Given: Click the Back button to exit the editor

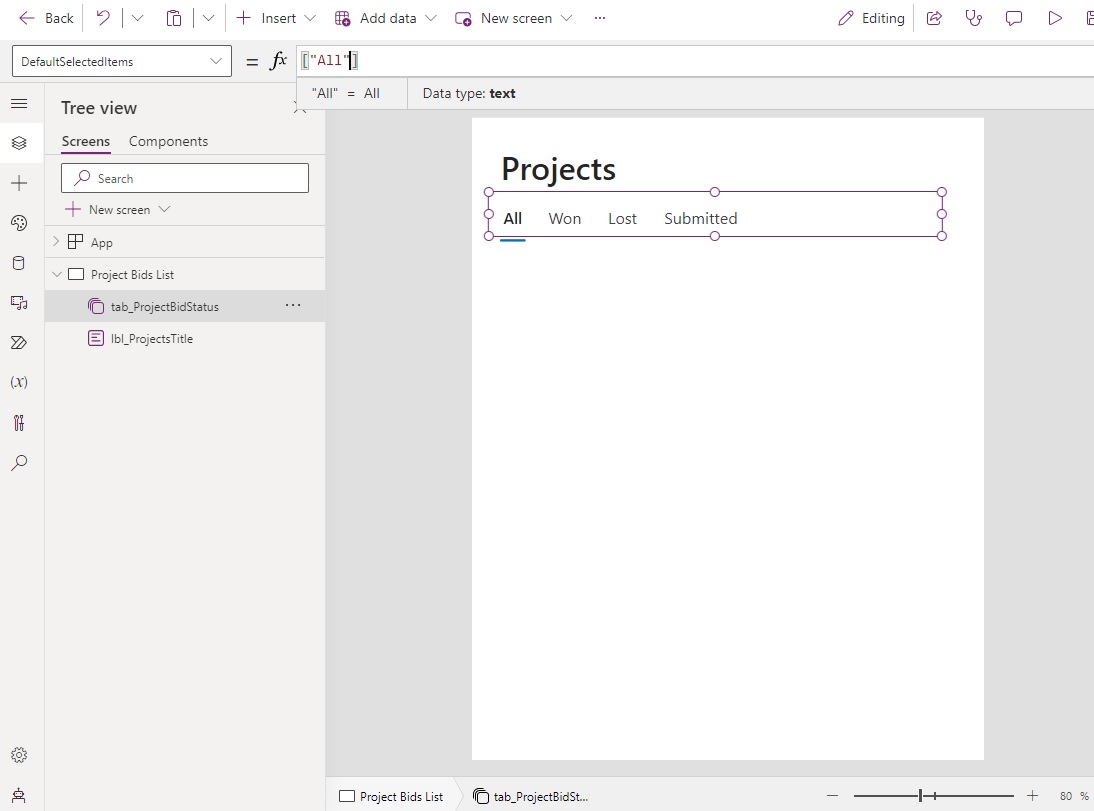Looking at the screenshot, I should (45, 17).
